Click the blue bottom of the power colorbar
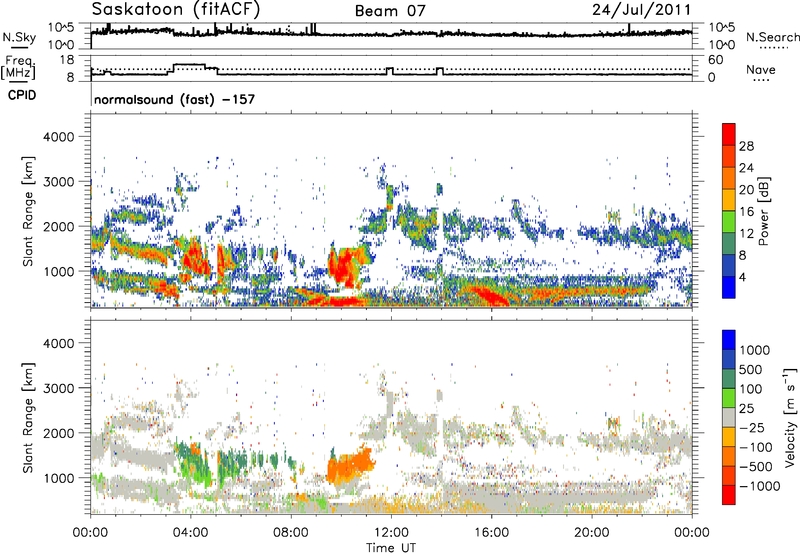The height and width of the screenshot is (554, 800). tap(729, 287)
